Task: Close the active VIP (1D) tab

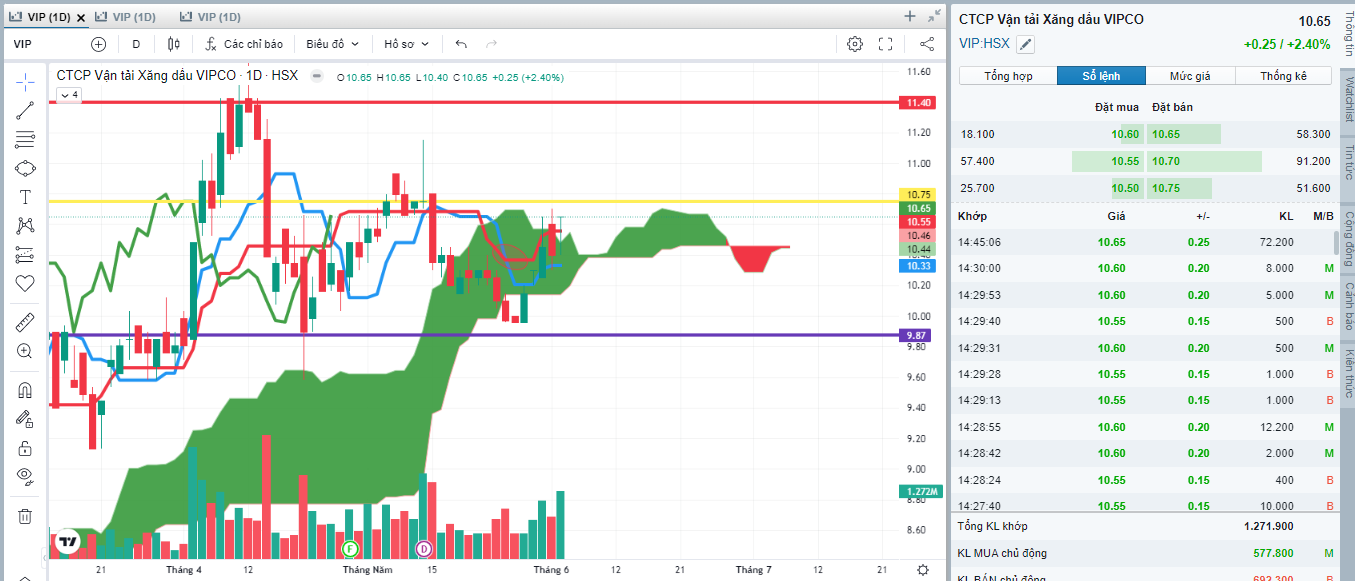Action: pyautogui.click(x=81, y=17)
